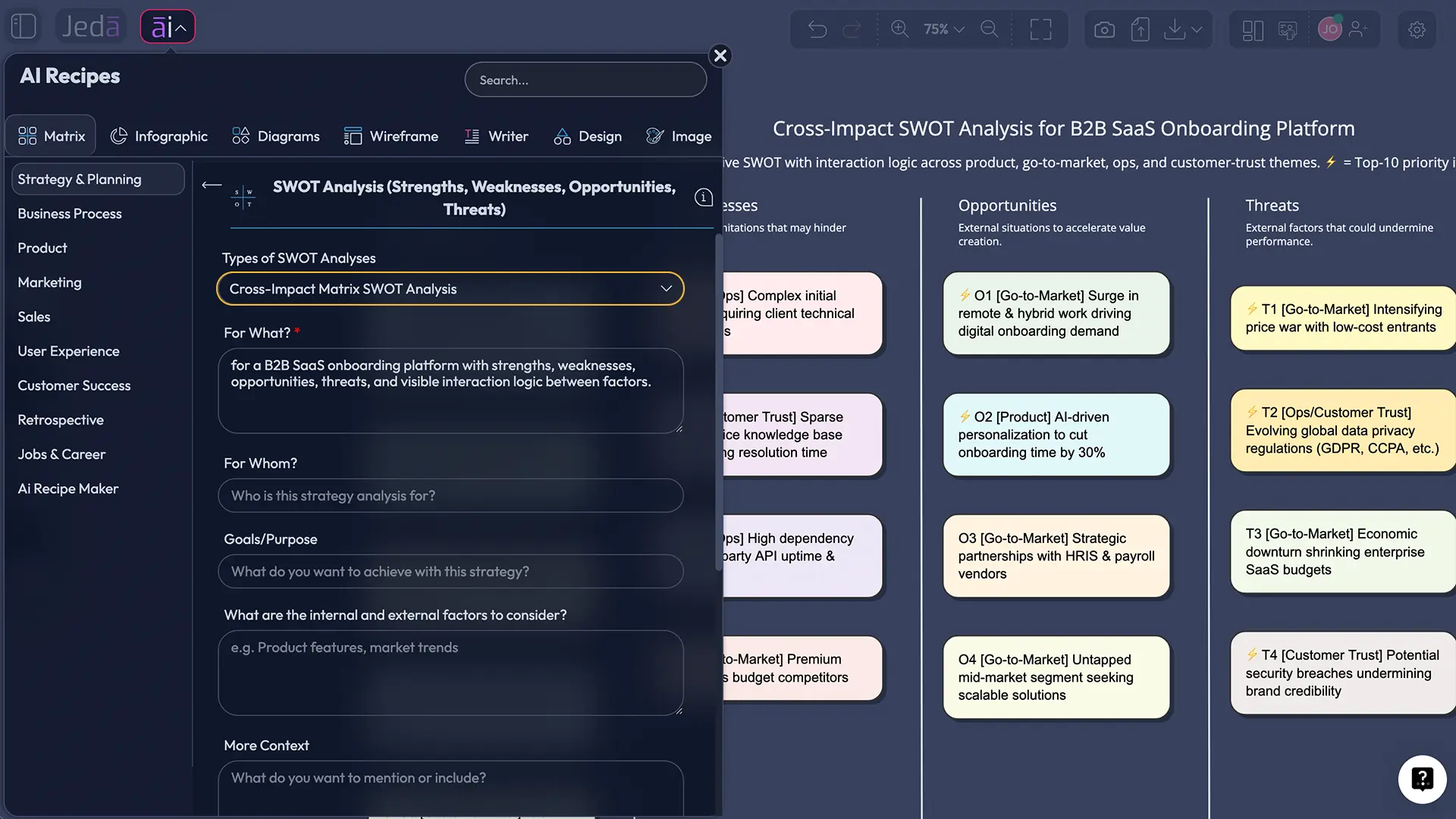Open the board layout panels icon
1456x819 pixels.
click(x=1253, y=30)
